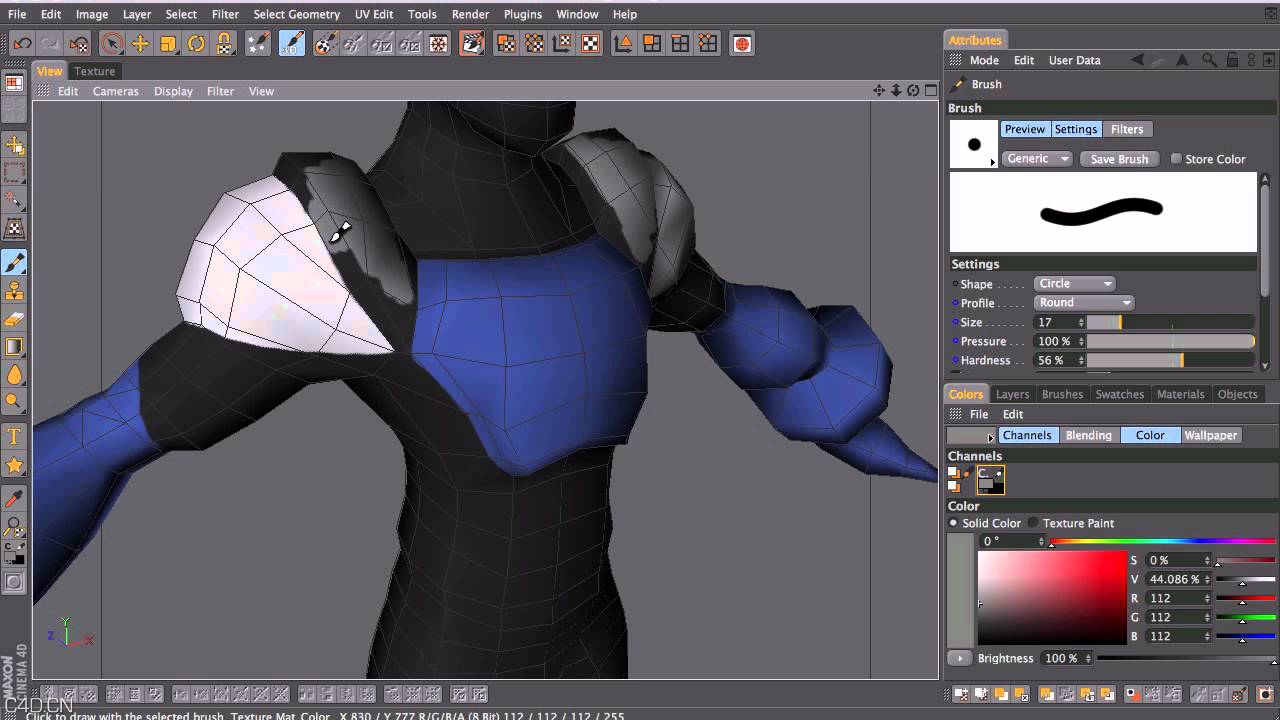Open the Shape dropdown set to Circle
This screenshot has height=720, width=1280.
(1074, 283)
